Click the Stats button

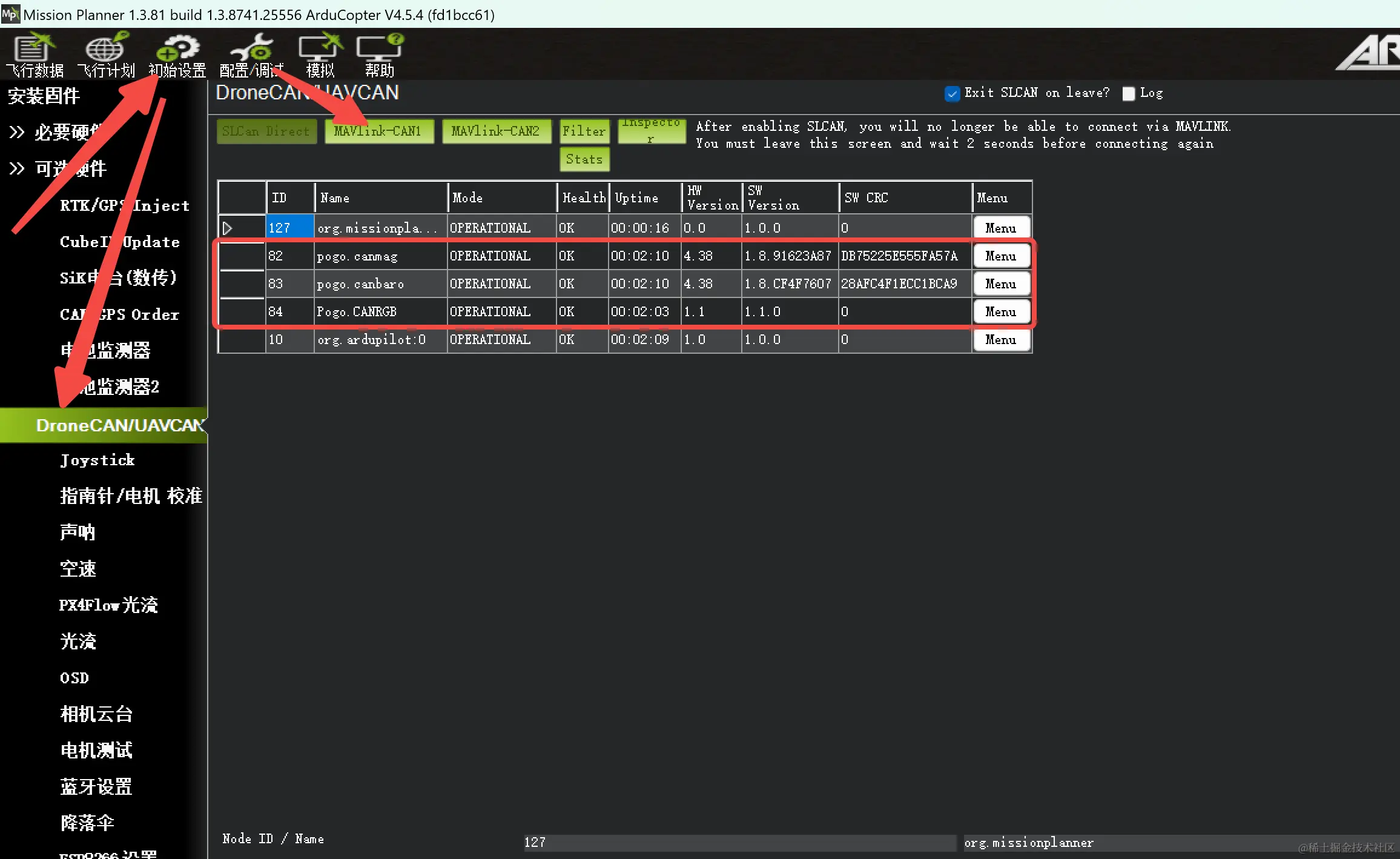584,159
